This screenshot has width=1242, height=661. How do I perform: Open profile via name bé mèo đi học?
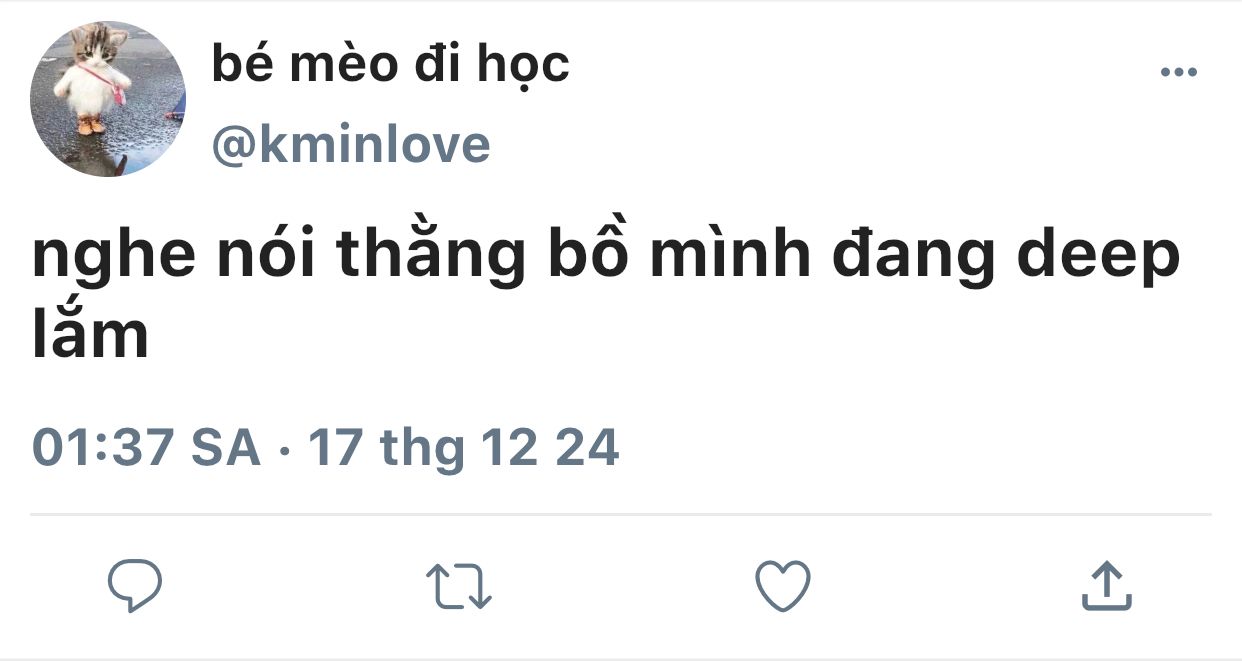[390, 64]
